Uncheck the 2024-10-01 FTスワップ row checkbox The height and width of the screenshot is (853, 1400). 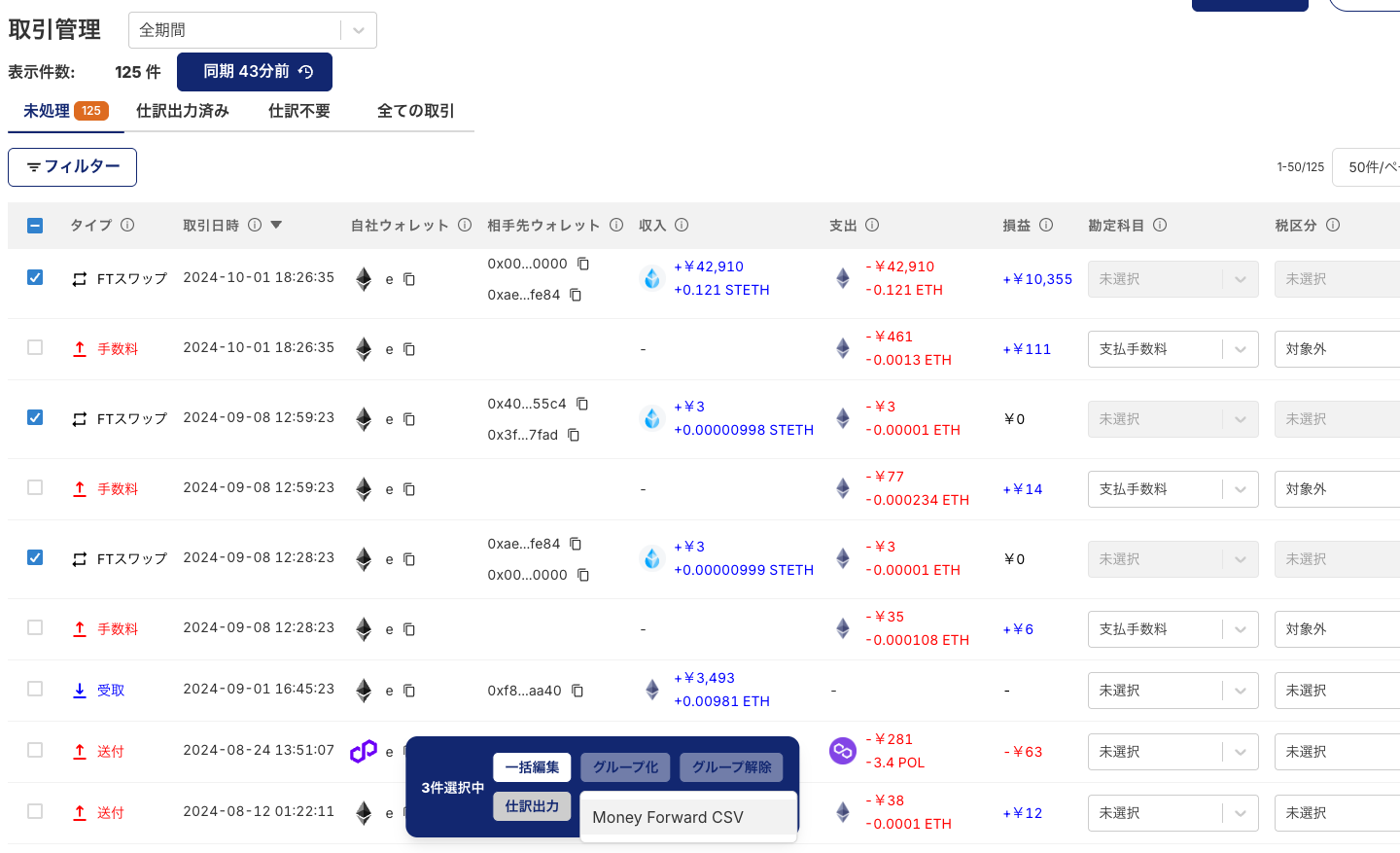click(35, 277)
